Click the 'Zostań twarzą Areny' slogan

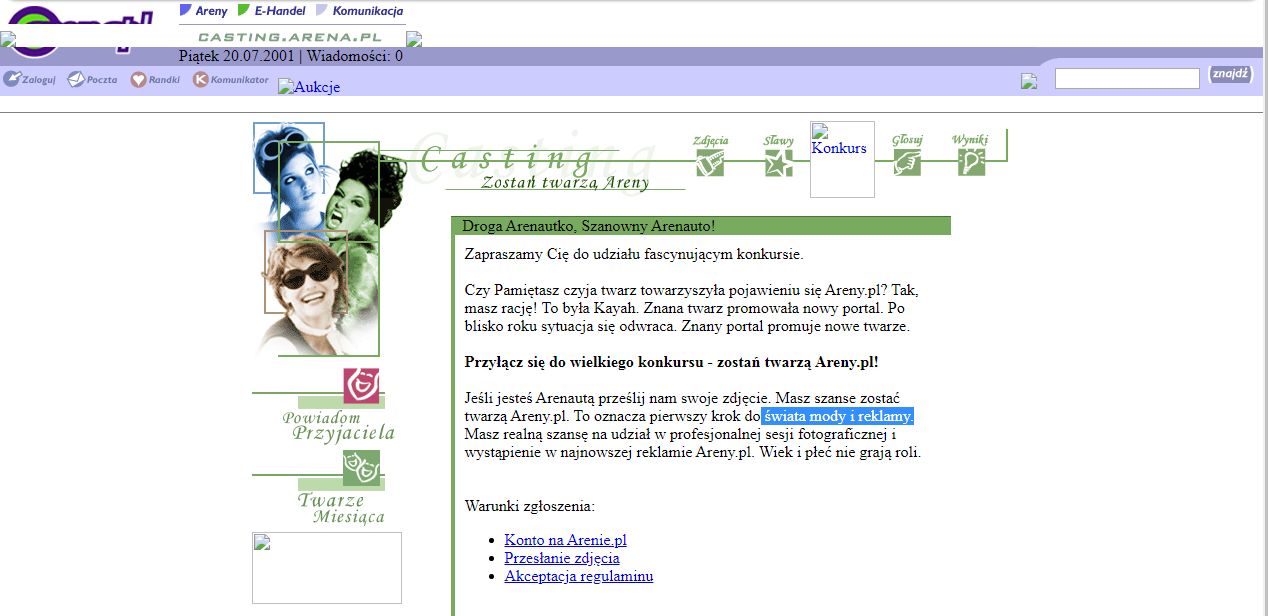tap(565, 182)
